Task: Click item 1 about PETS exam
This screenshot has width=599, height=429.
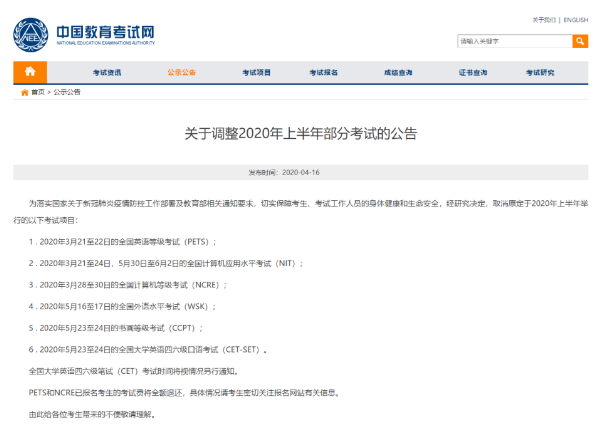Action: pyautogui.click(x=122, y=242)
